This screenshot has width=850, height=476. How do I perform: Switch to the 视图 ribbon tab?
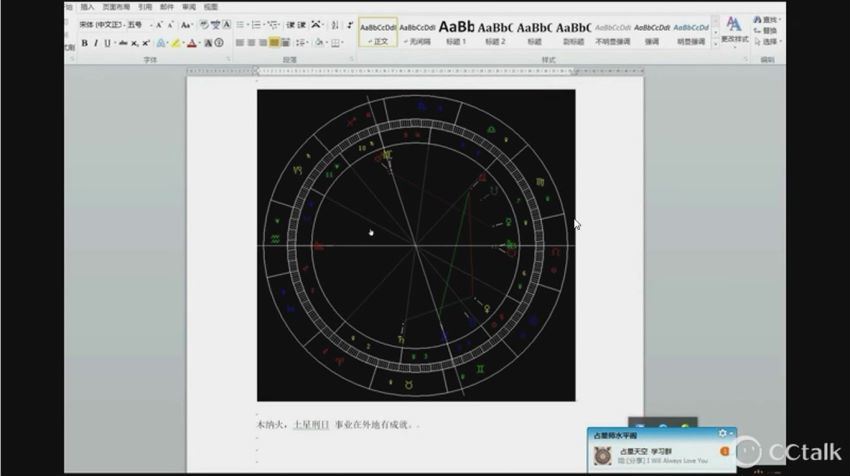coord(210,6)
